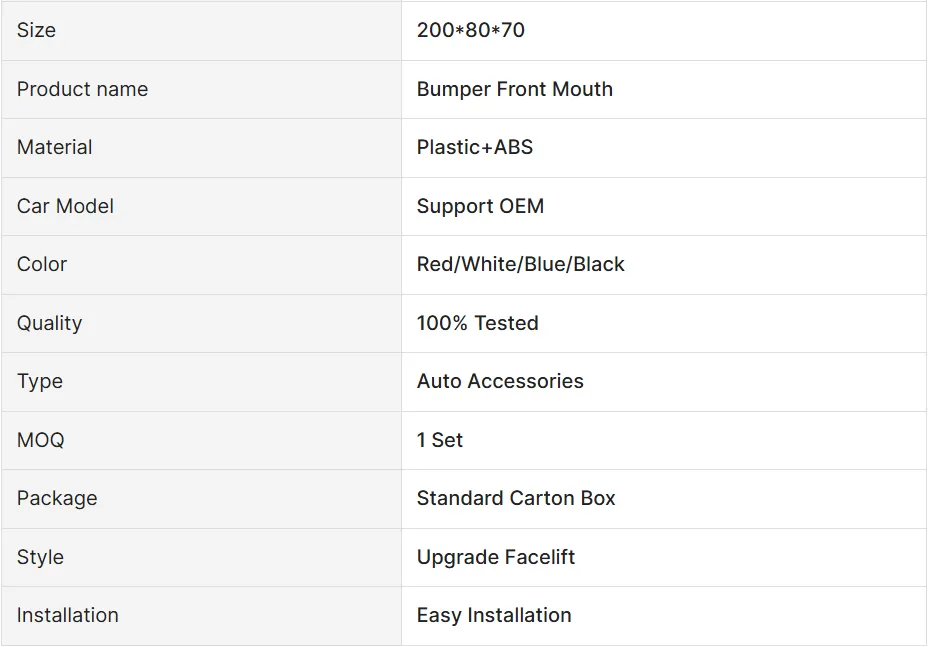
Task: Click the Package label cell
Action: (x=57, y=498)
